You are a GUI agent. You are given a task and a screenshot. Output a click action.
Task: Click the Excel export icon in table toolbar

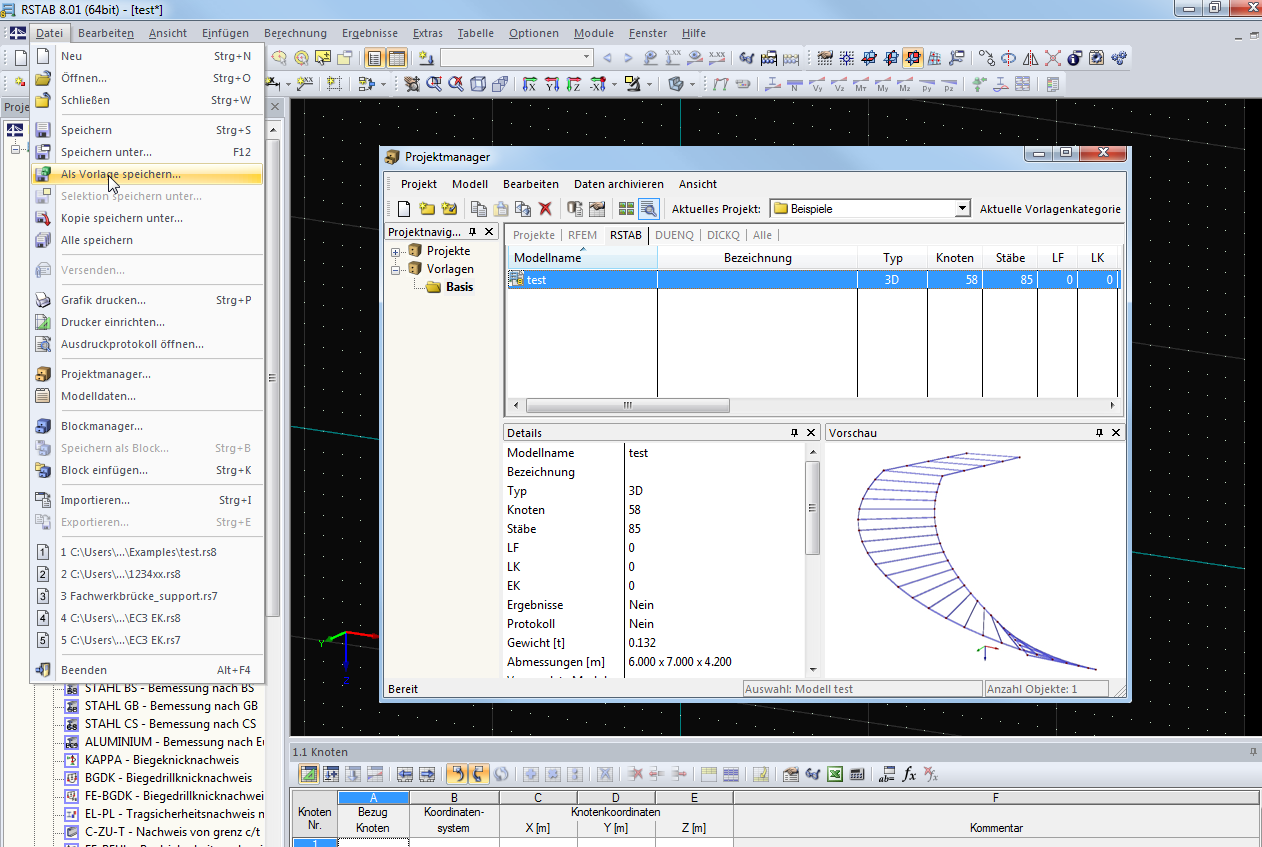coord(835,774)
